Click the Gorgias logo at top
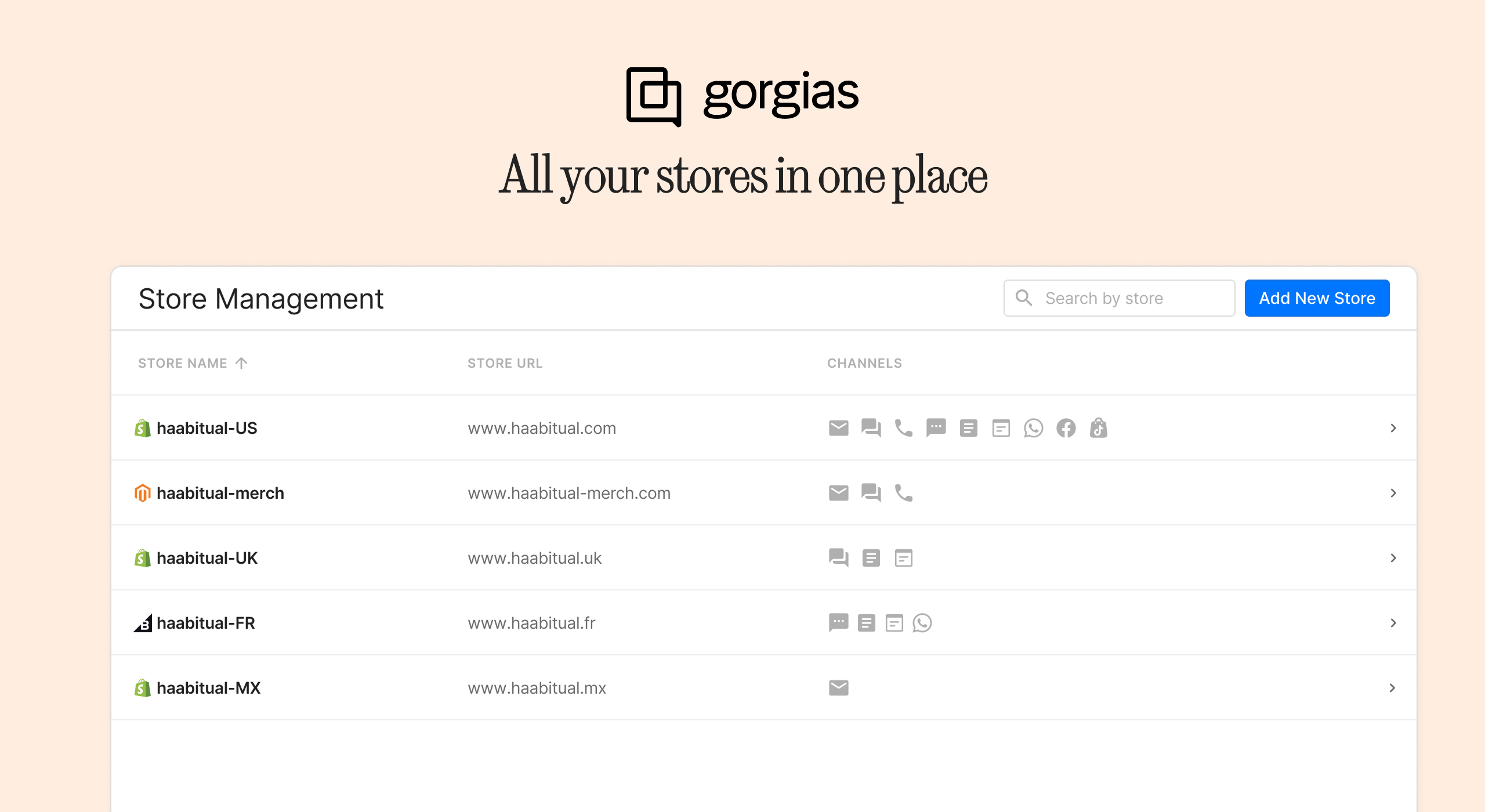 click(742, 96)
